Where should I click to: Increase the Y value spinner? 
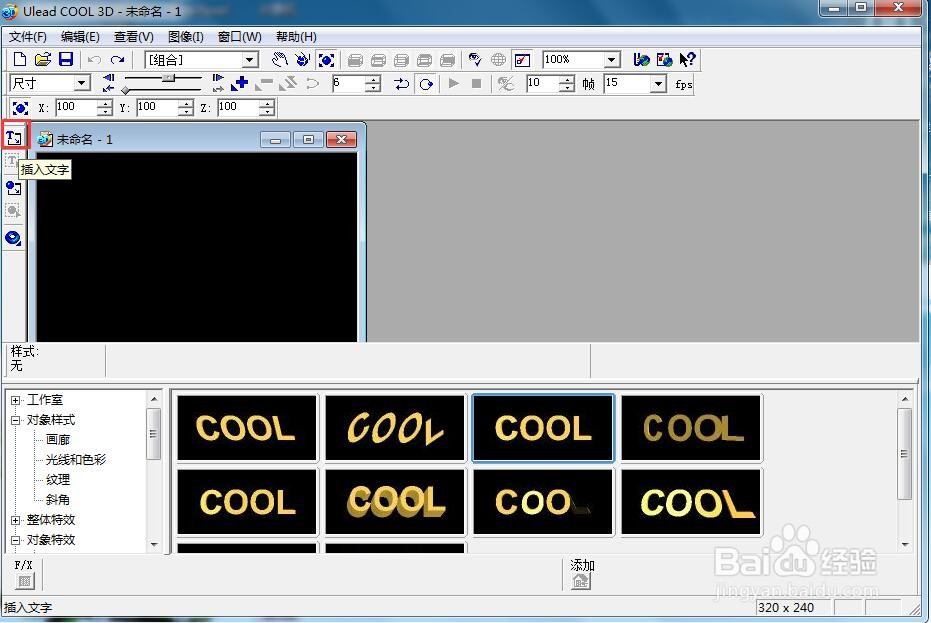(186, 104)
